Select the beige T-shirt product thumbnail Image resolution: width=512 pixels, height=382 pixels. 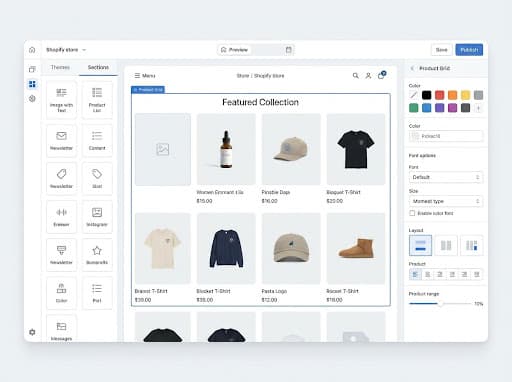tap(163, 248)
